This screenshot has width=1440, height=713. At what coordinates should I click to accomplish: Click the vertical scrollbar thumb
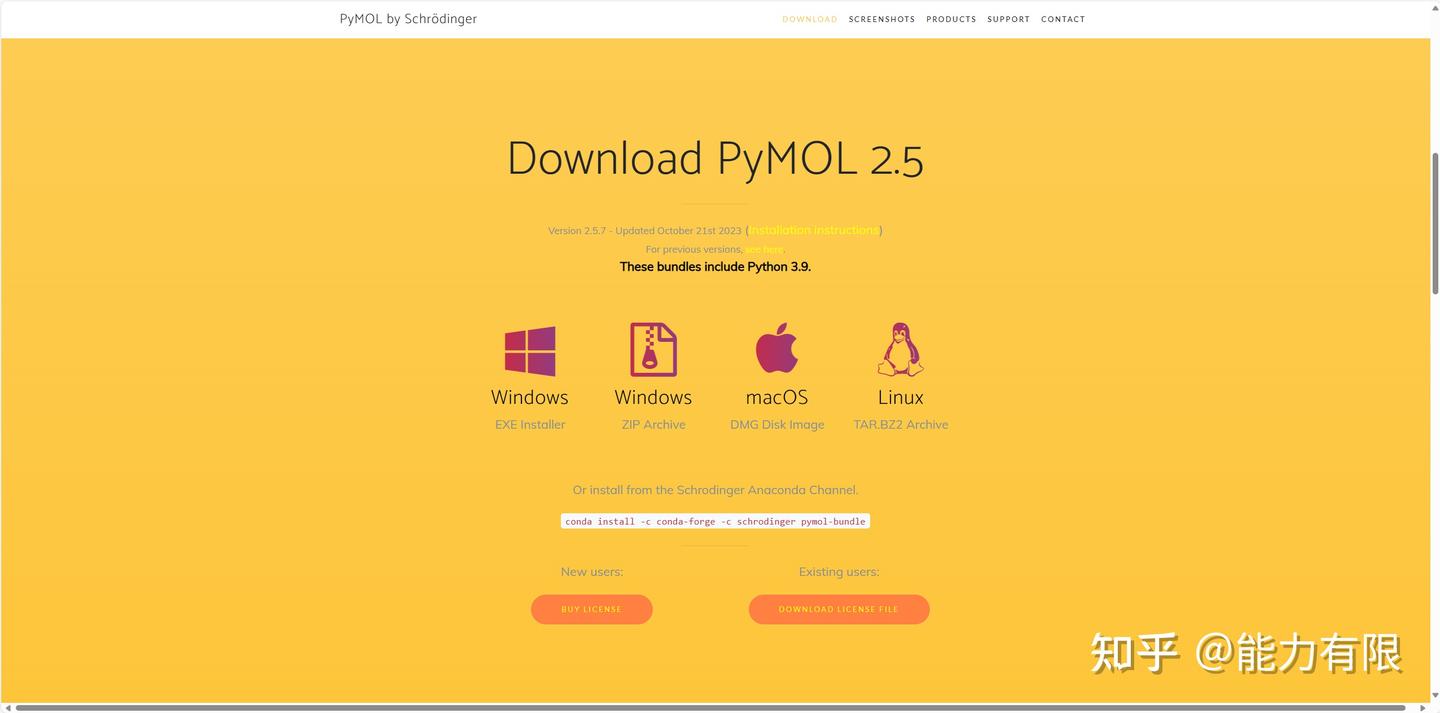tap(1435, 224)
